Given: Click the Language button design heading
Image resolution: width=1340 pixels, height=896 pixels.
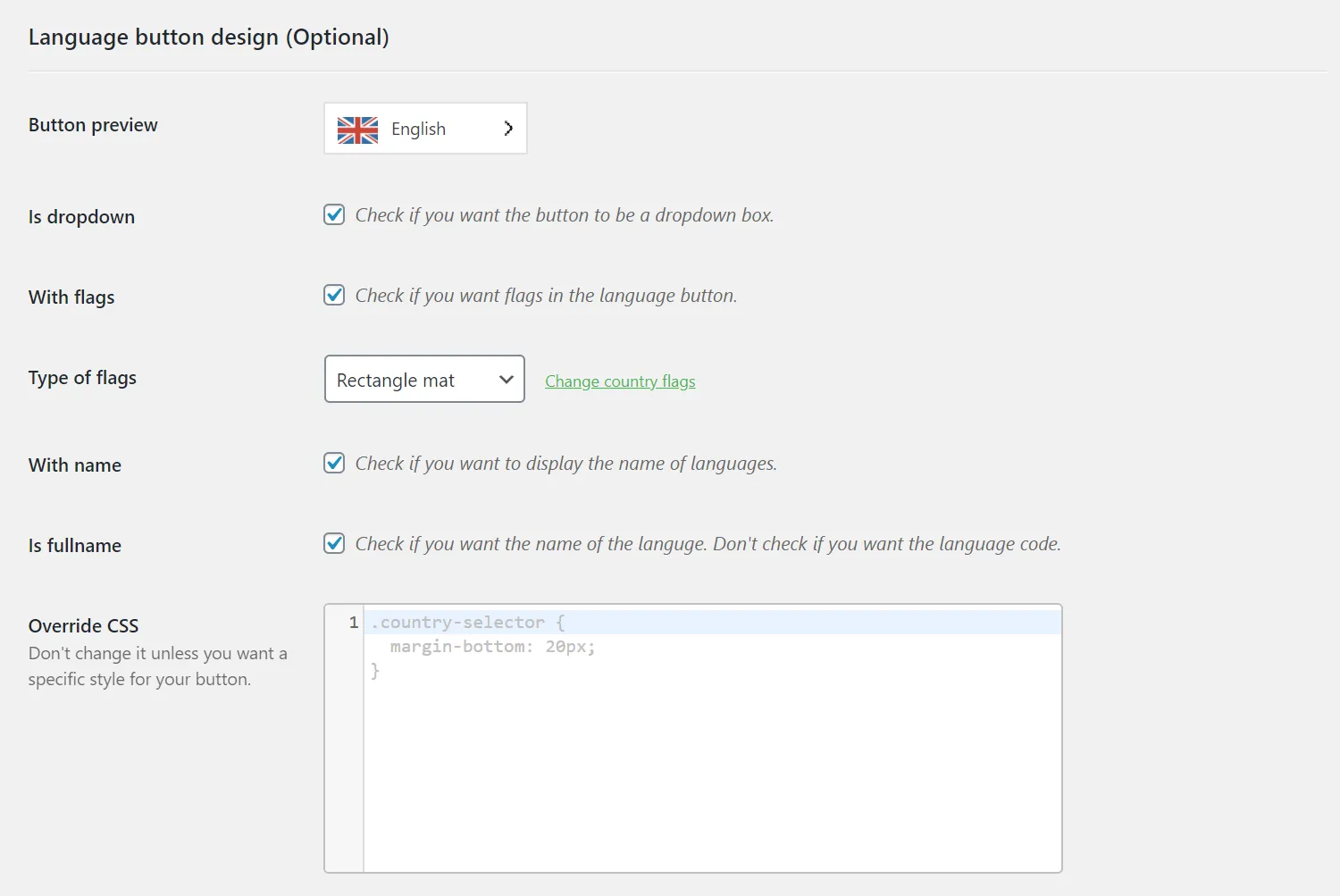Looking at the screenshot, I should tap(208, 37).
